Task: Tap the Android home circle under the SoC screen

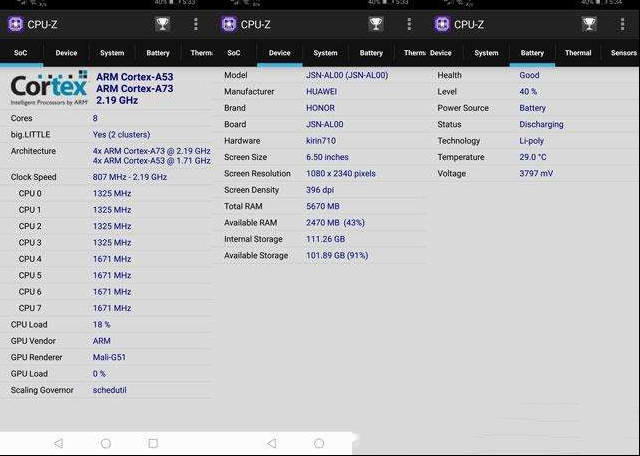Action: click(x=106, y=443)
